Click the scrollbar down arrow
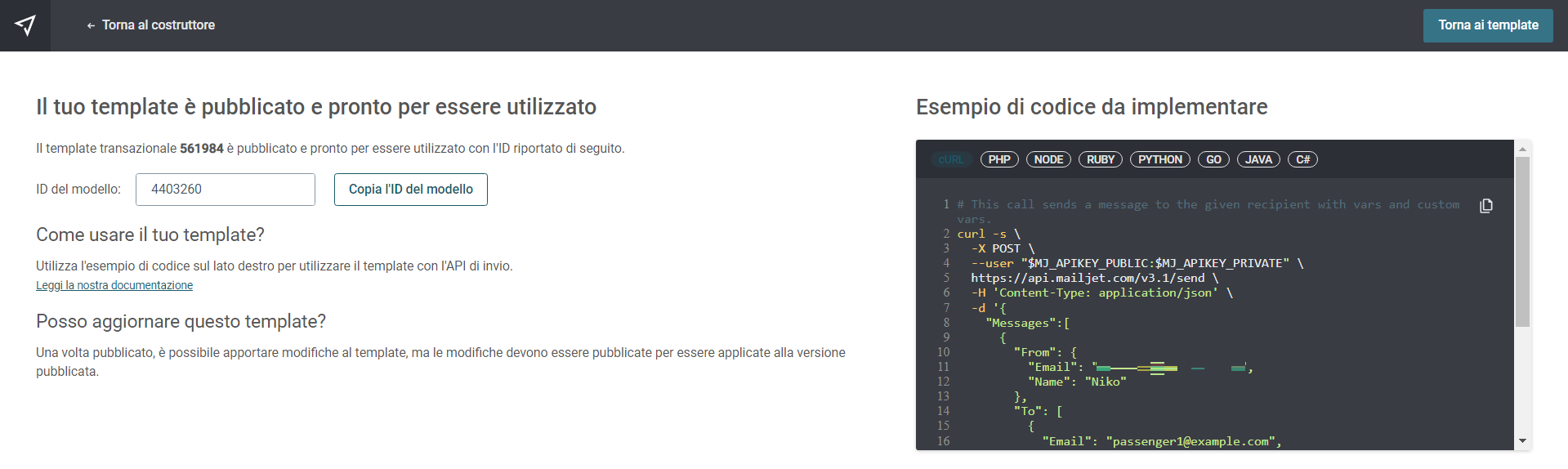Screen dimensions: 1568x469 (x=1522, y=441)
